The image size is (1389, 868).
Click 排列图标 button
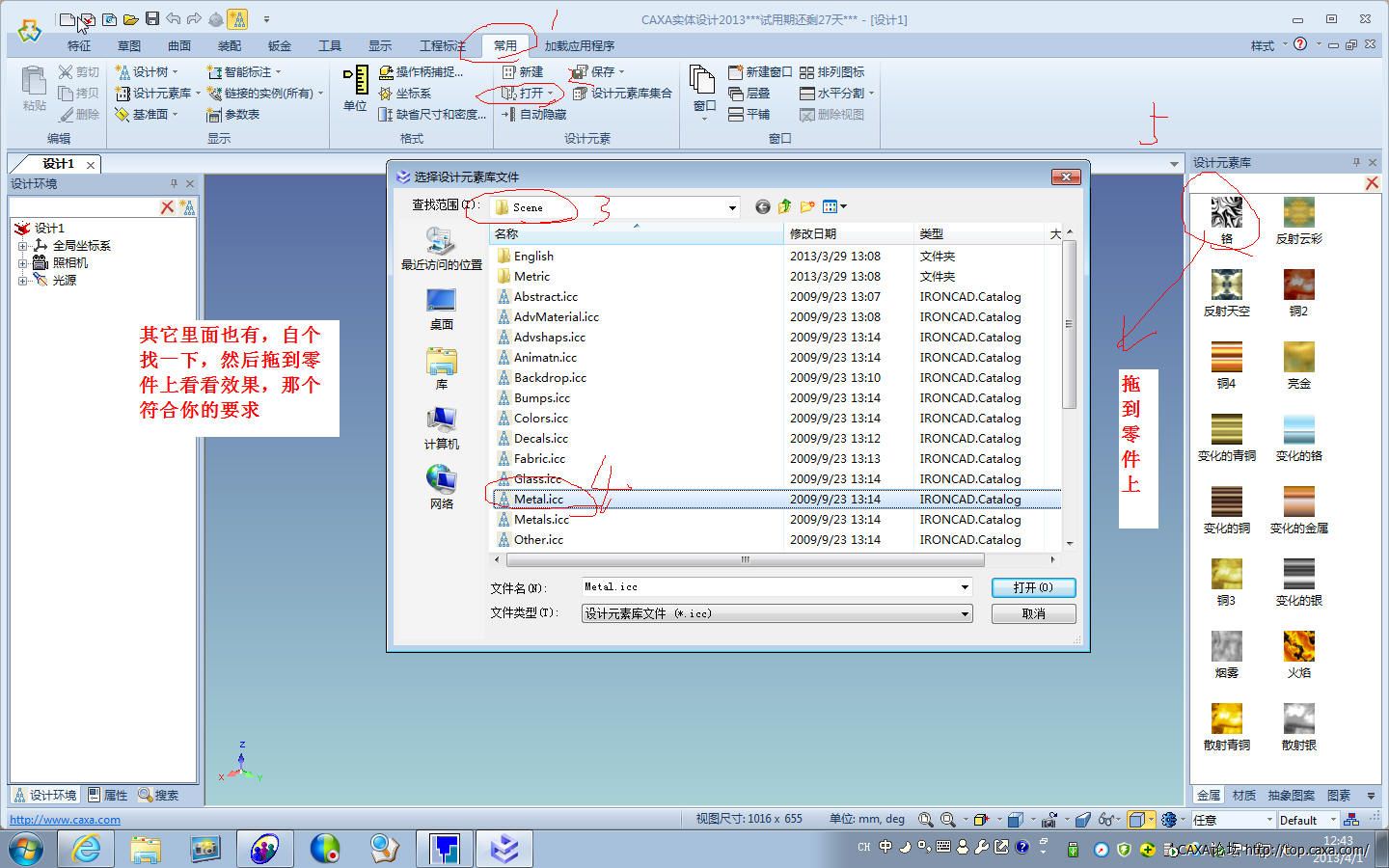pyautogui.click(x=831, y=71)
